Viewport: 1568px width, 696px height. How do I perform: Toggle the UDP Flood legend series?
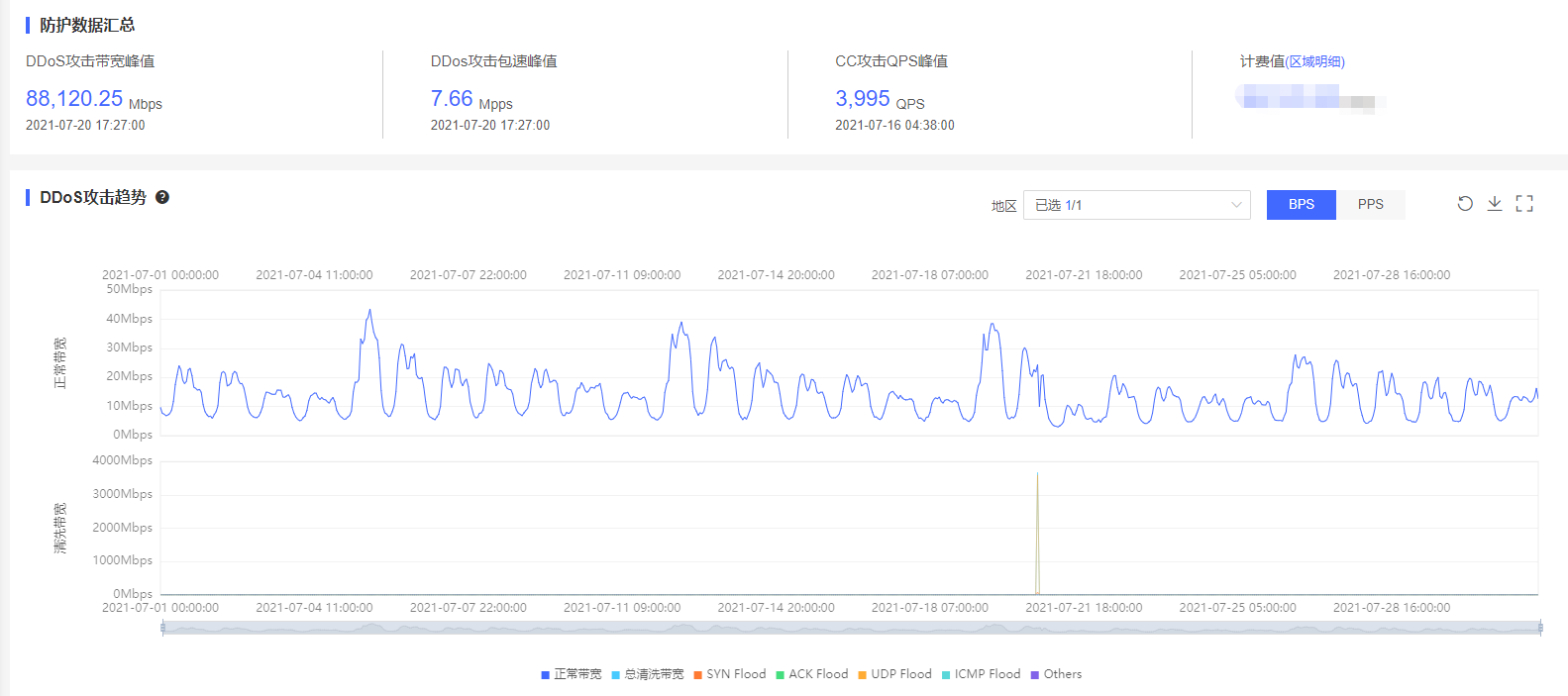pos(895,674)
